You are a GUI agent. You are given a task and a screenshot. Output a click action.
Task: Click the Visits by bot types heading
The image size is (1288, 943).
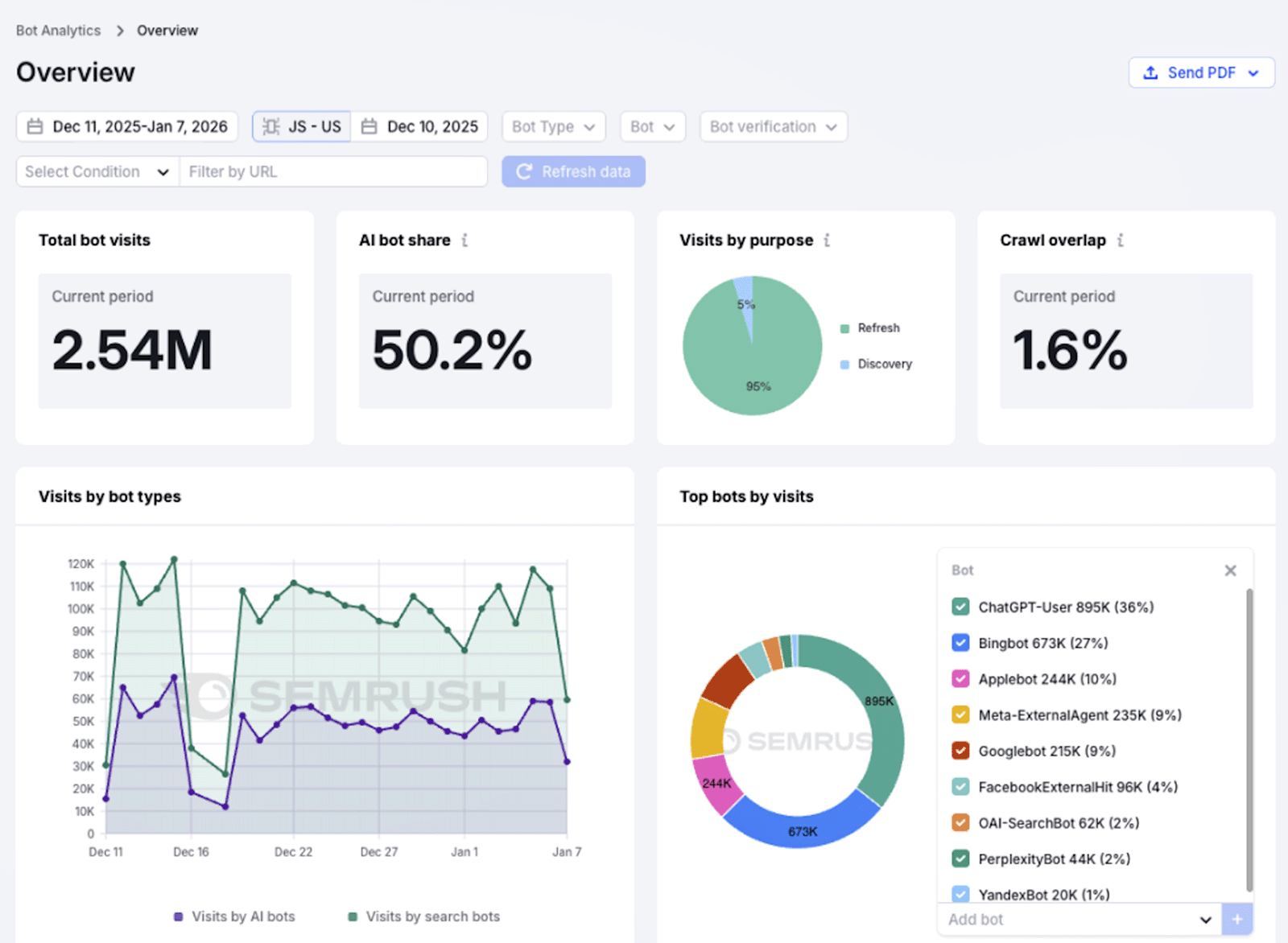[x=109, y=496]
